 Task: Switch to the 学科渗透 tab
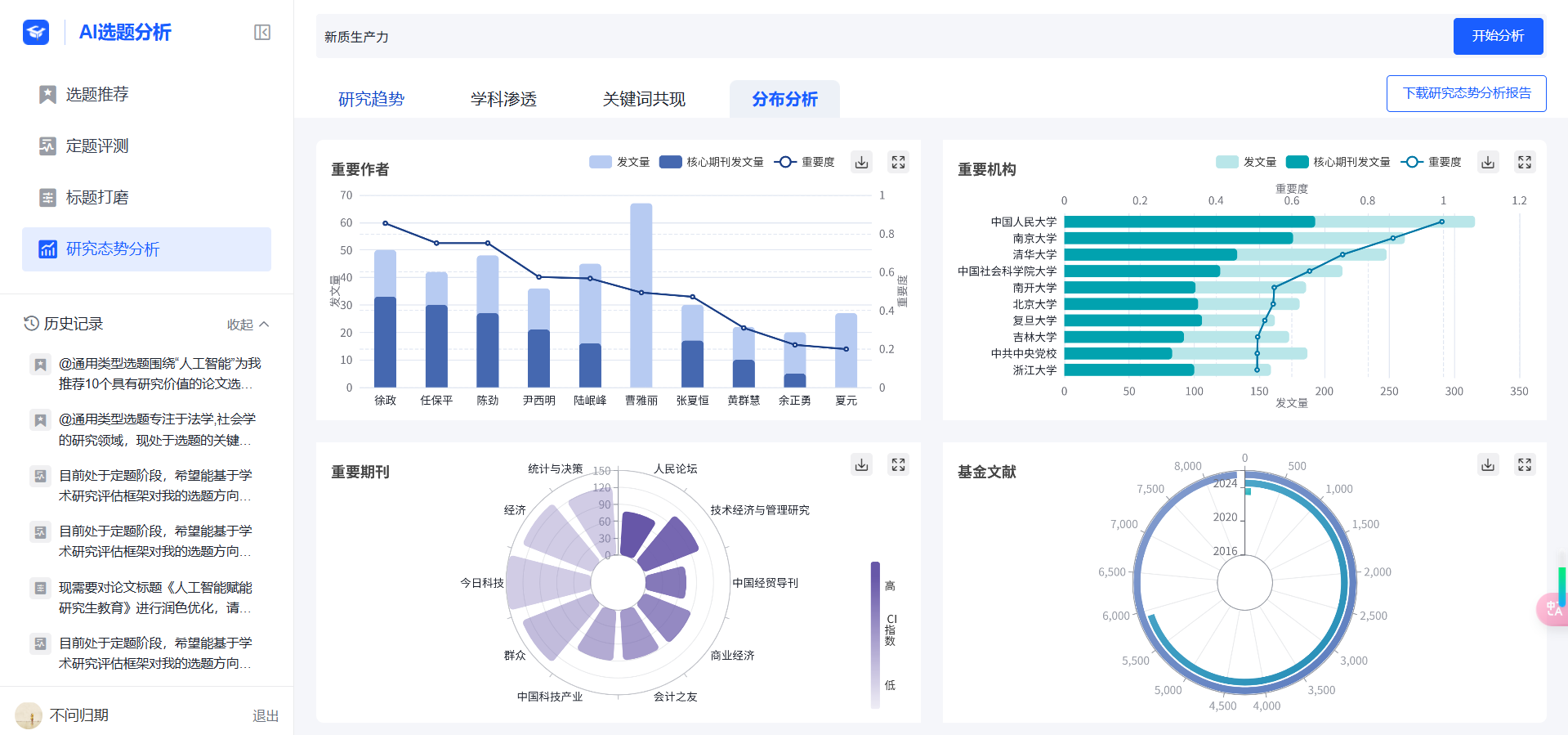click(x=503, y=100)
